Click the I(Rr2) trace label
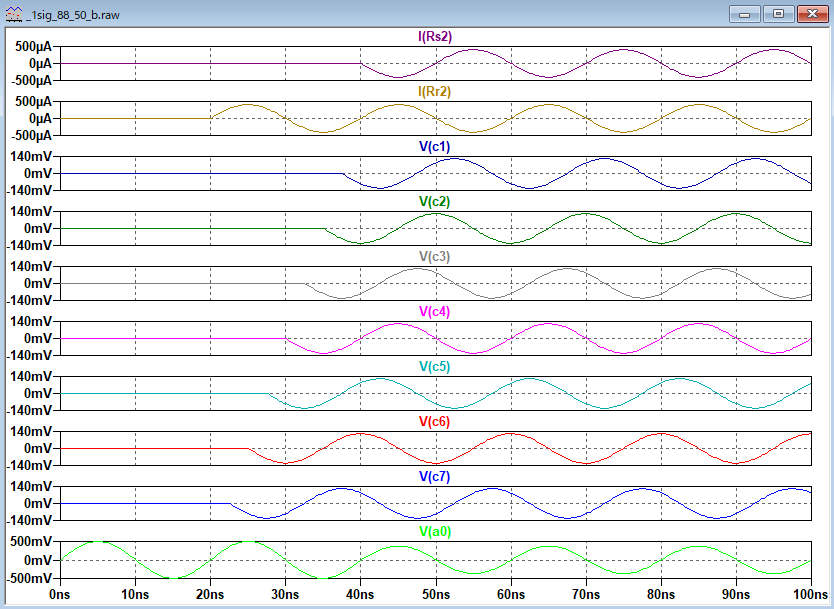Image resolution: width=834 pixels, height=609 pixels. 434,91
